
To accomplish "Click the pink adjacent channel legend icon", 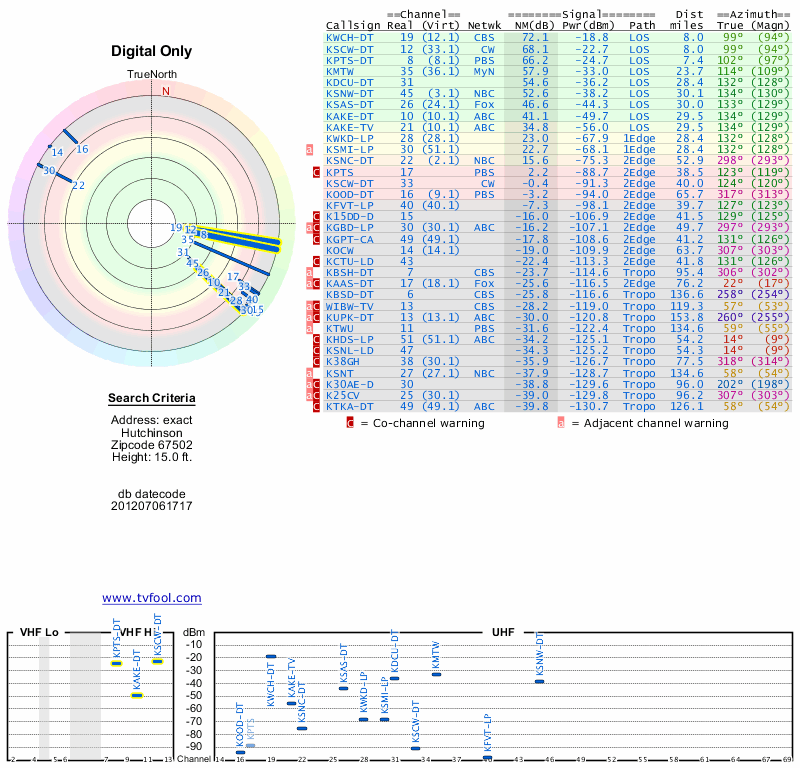I will 561,423.
